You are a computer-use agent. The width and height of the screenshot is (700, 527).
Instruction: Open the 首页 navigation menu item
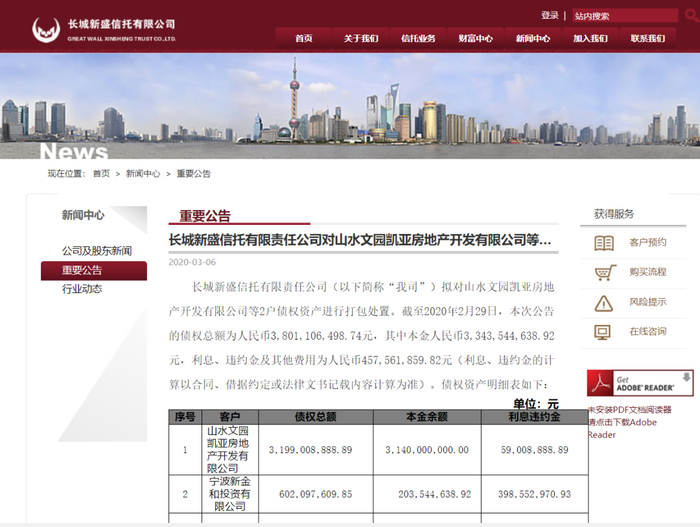pyautogui.click(x=304, y=38)
